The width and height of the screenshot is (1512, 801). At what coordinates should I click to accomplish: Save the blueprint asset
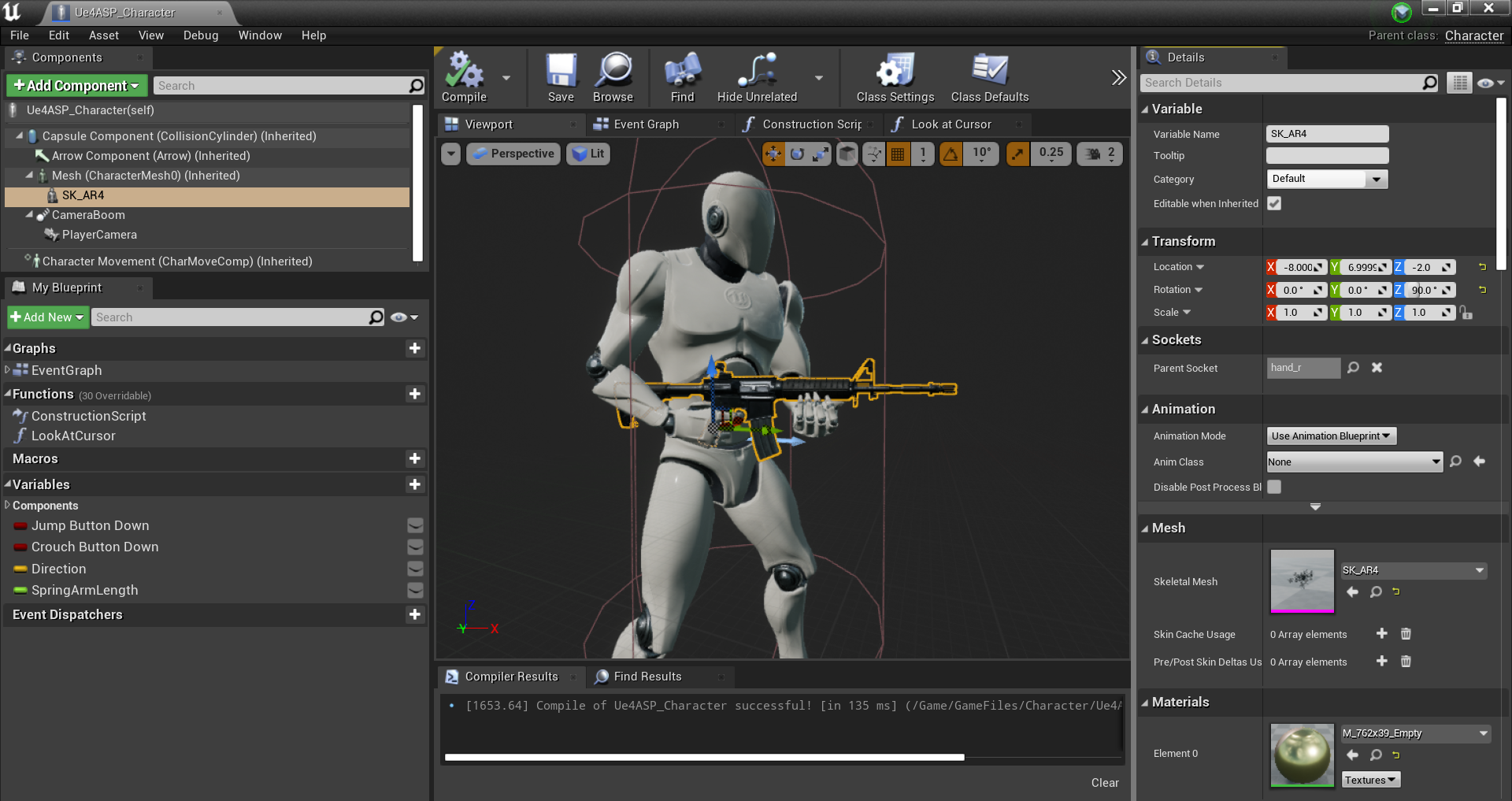click(x=561, y=76)
